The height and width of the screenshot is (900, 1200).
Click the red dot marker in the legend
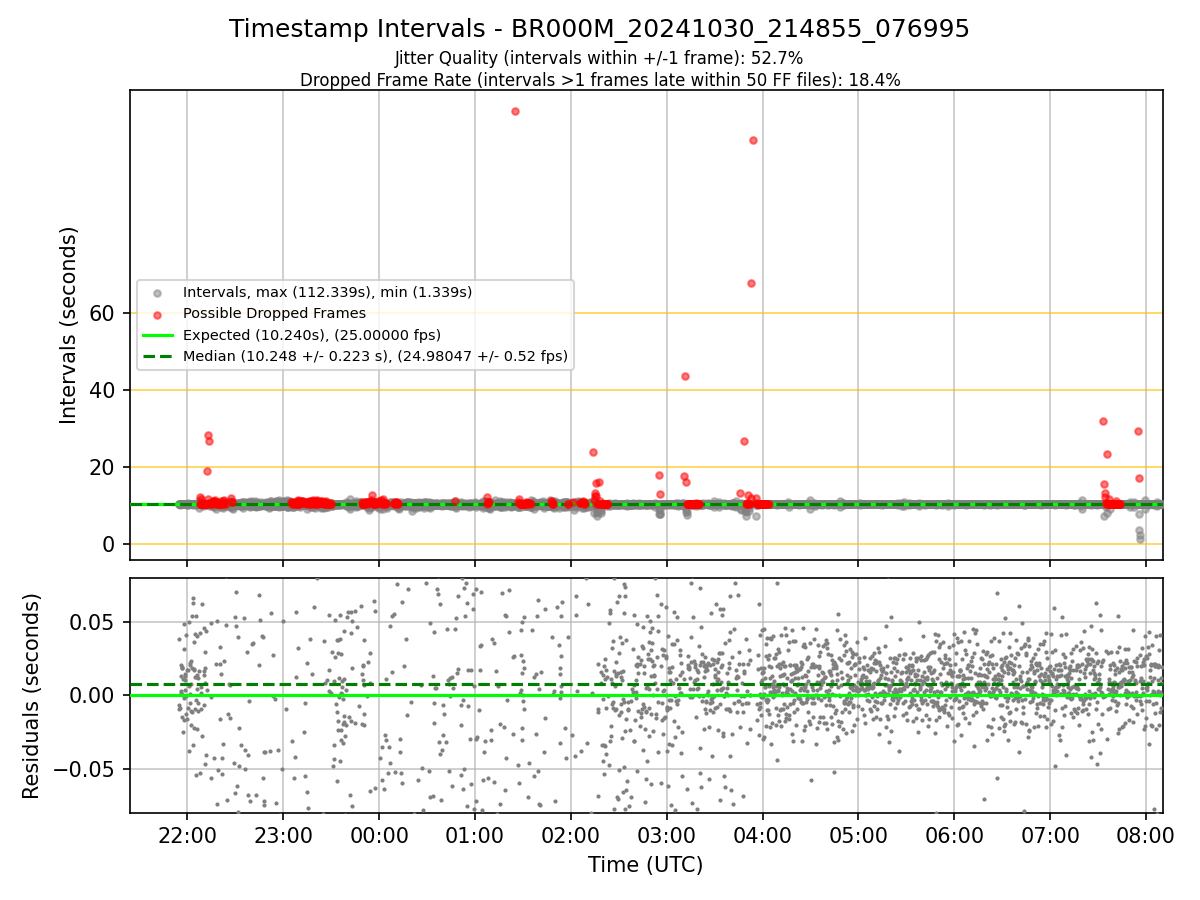pos(157,314)
